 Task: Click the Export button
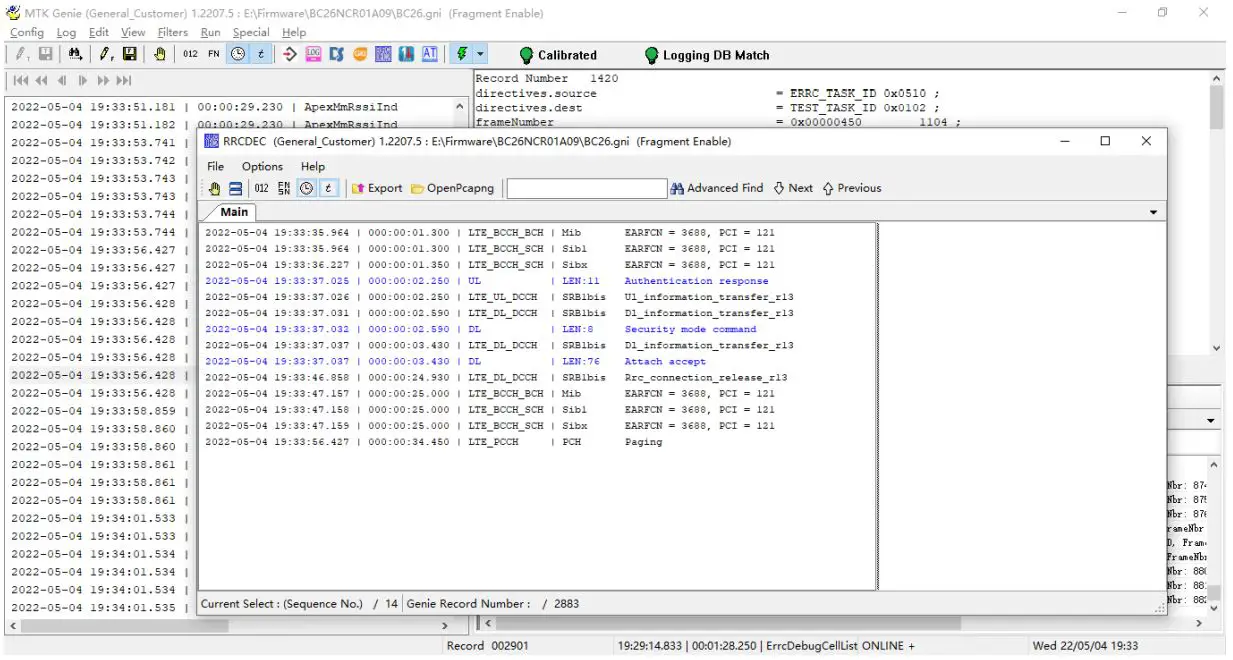pos(377,188)
